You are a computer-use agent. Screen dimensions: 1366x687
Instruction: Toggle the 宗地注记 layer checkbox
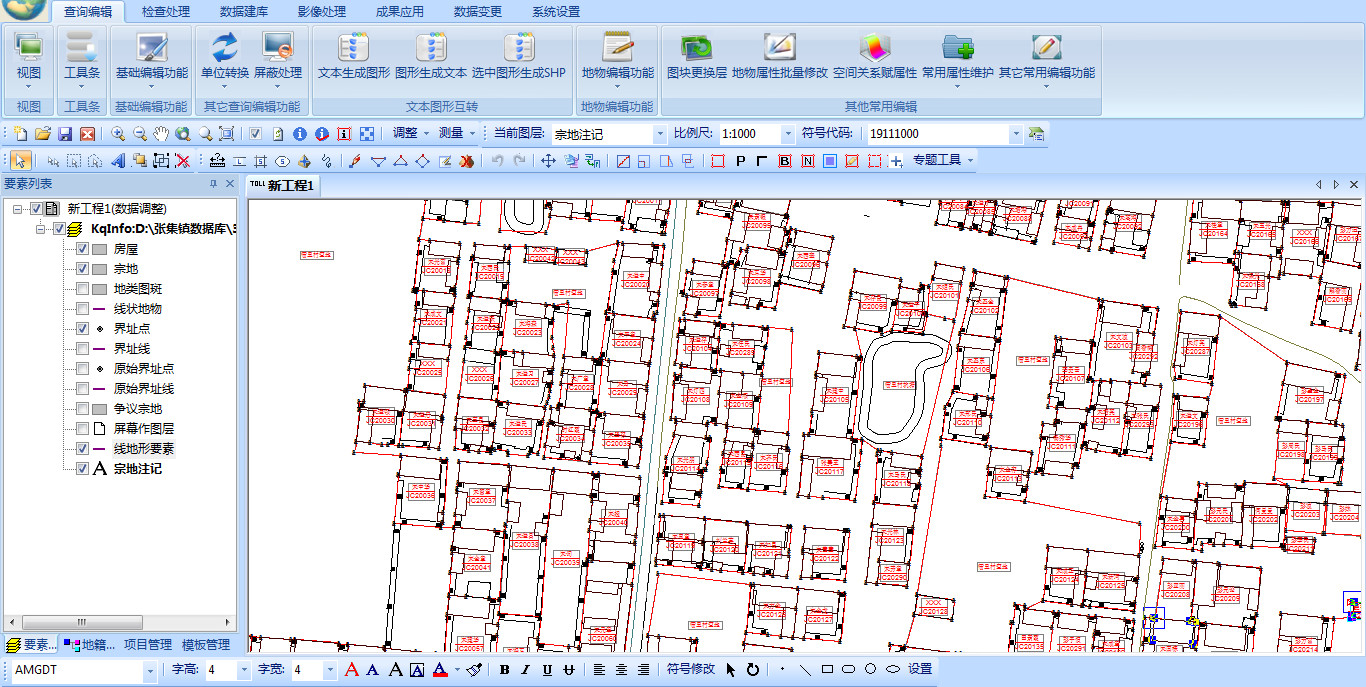pyautogui.click(x=83, y=469)
